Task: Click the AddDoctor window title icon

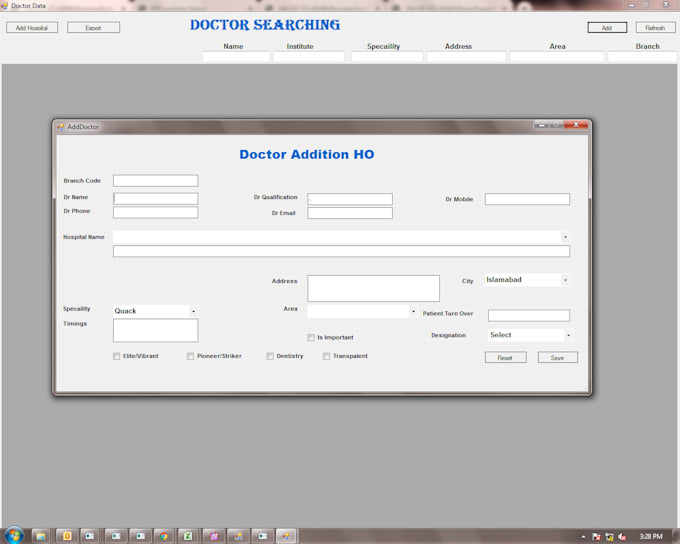Action: 61,127
